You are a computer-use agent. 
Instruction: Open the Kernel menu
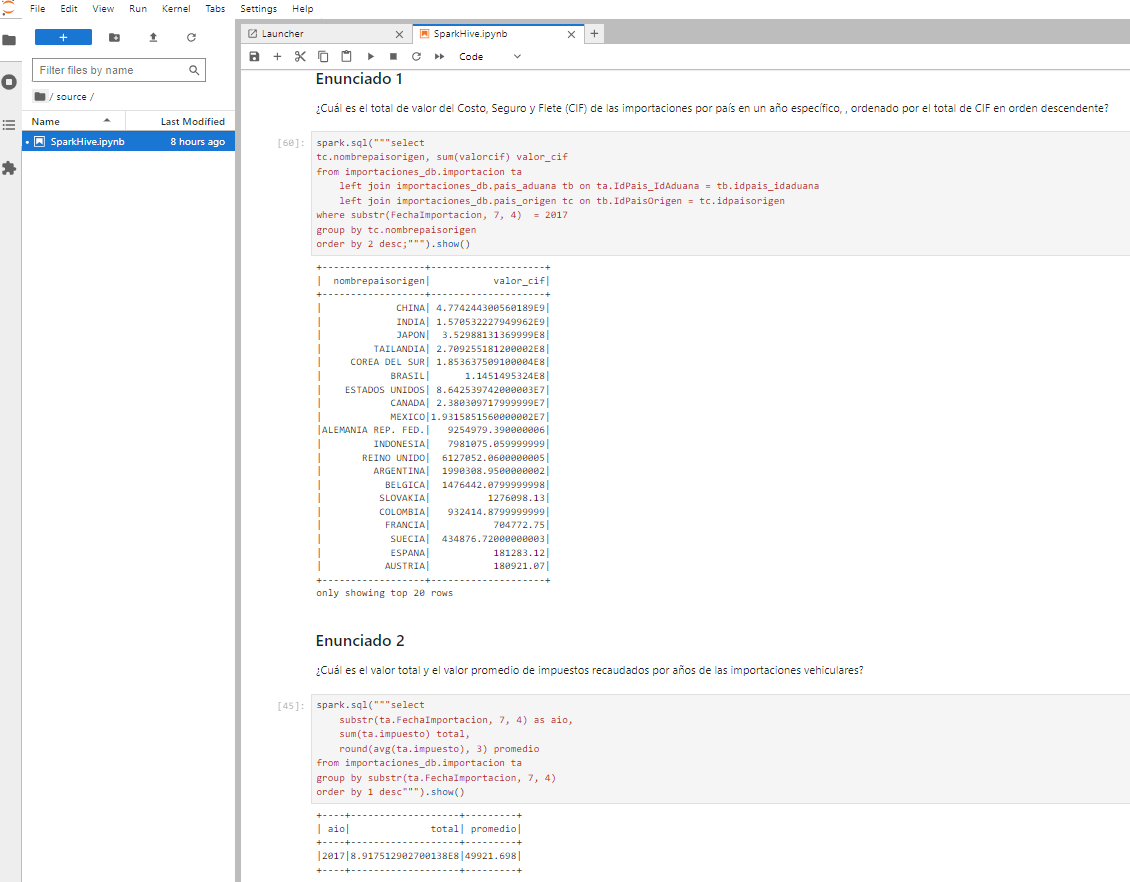(x=176, y=8)
